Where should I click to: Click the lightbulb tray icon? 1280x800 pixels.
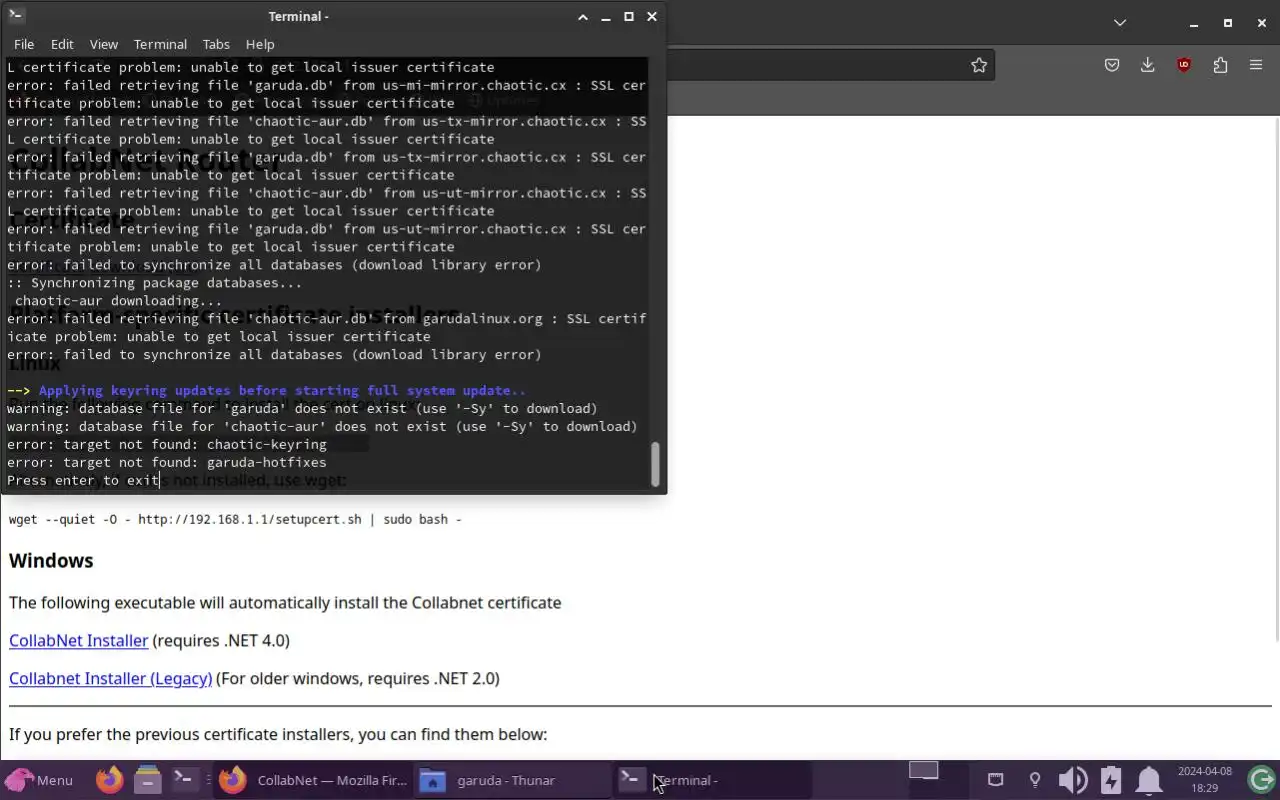(1035, 780)
